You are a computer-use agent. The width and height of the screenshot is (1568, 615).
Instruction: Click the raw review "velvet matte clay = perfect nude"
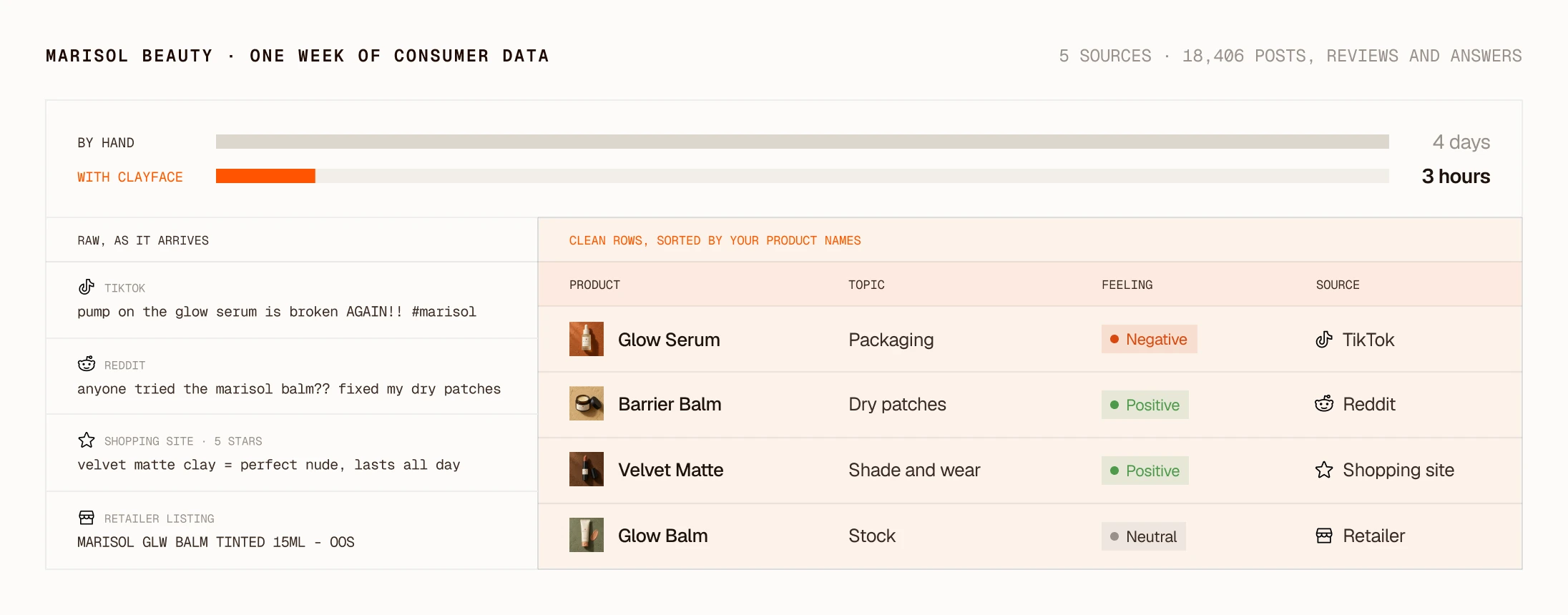[268, 465]
